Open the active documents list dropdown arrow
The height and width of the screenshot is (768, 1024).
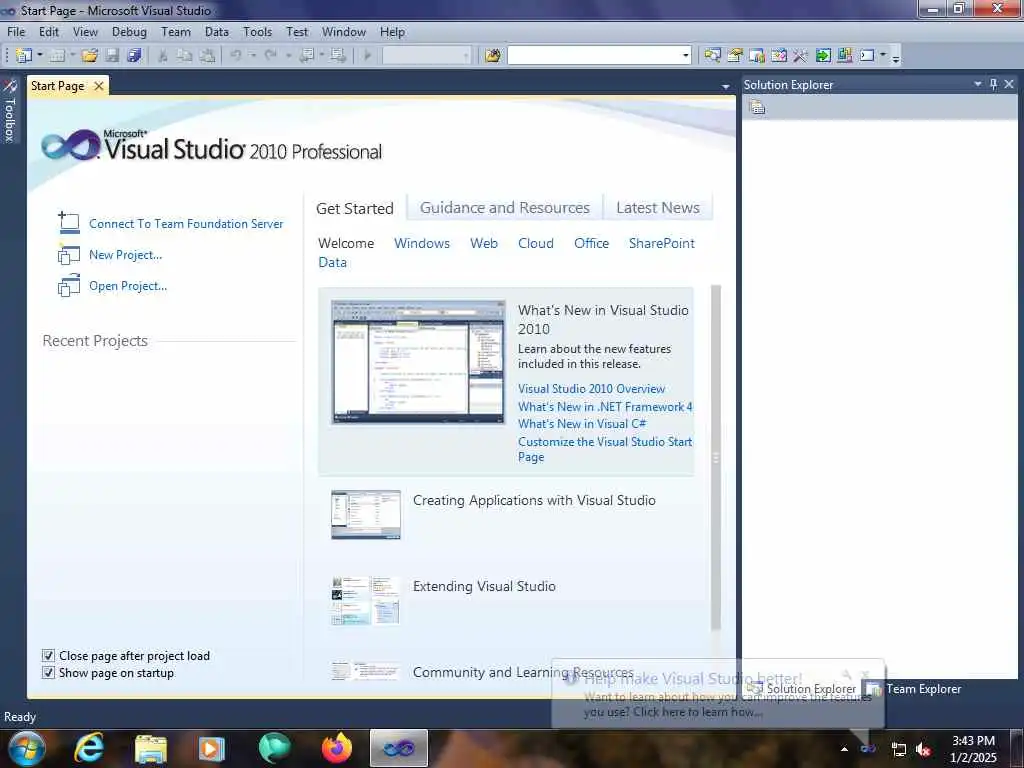[725, 86]
